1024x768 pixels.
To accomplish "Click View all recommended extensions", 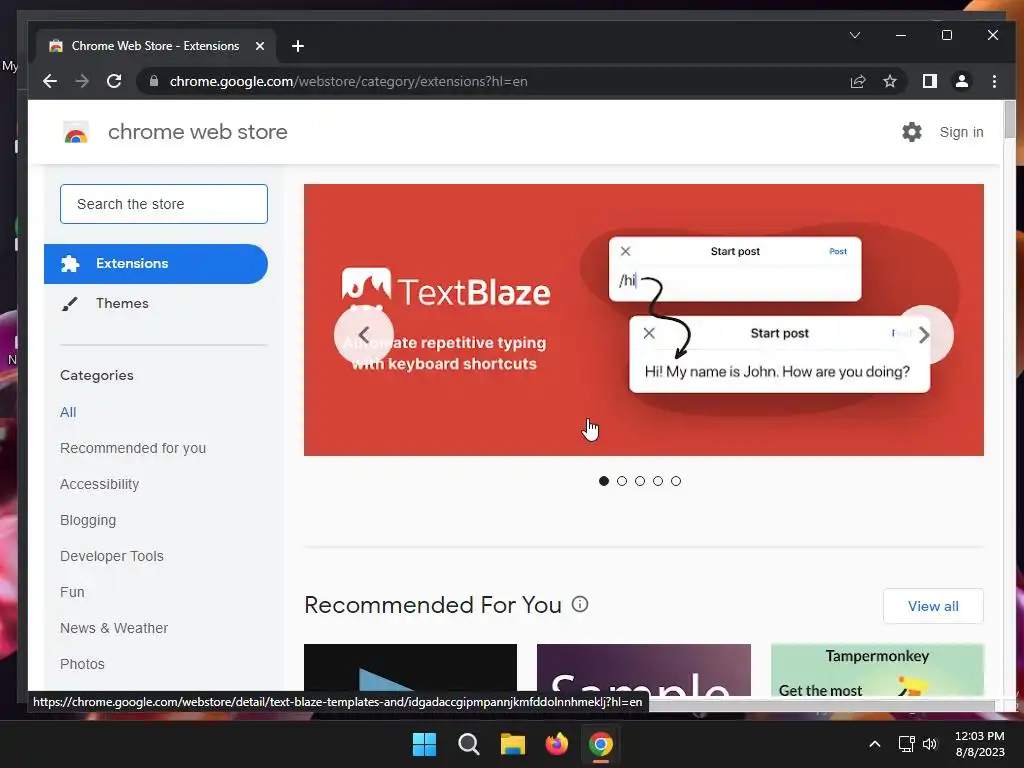I will pos(933,606).
